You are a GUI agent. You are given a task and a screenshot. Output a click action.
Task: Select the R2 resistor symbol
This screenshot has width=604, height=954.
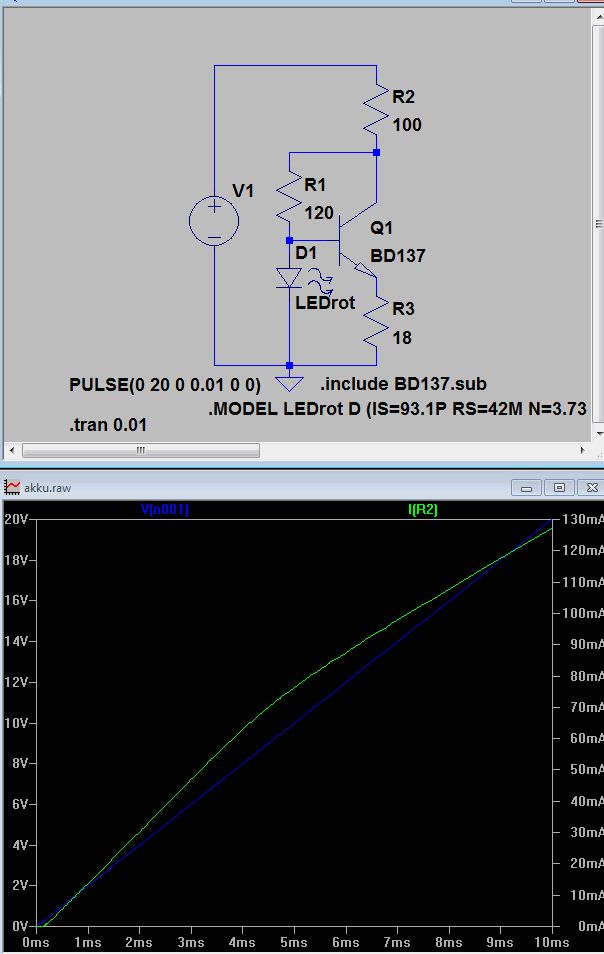click(x=376, y=110)
